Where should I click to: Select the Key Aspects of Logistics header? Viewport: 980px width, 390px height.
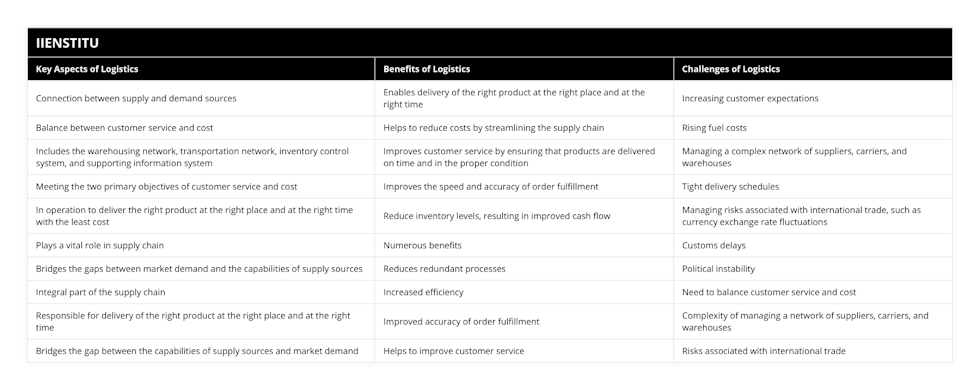point(87,69)
